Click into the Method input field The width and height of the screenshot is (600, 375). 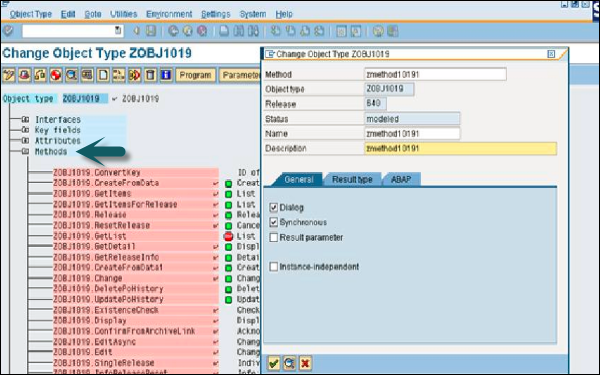[435, 74]
